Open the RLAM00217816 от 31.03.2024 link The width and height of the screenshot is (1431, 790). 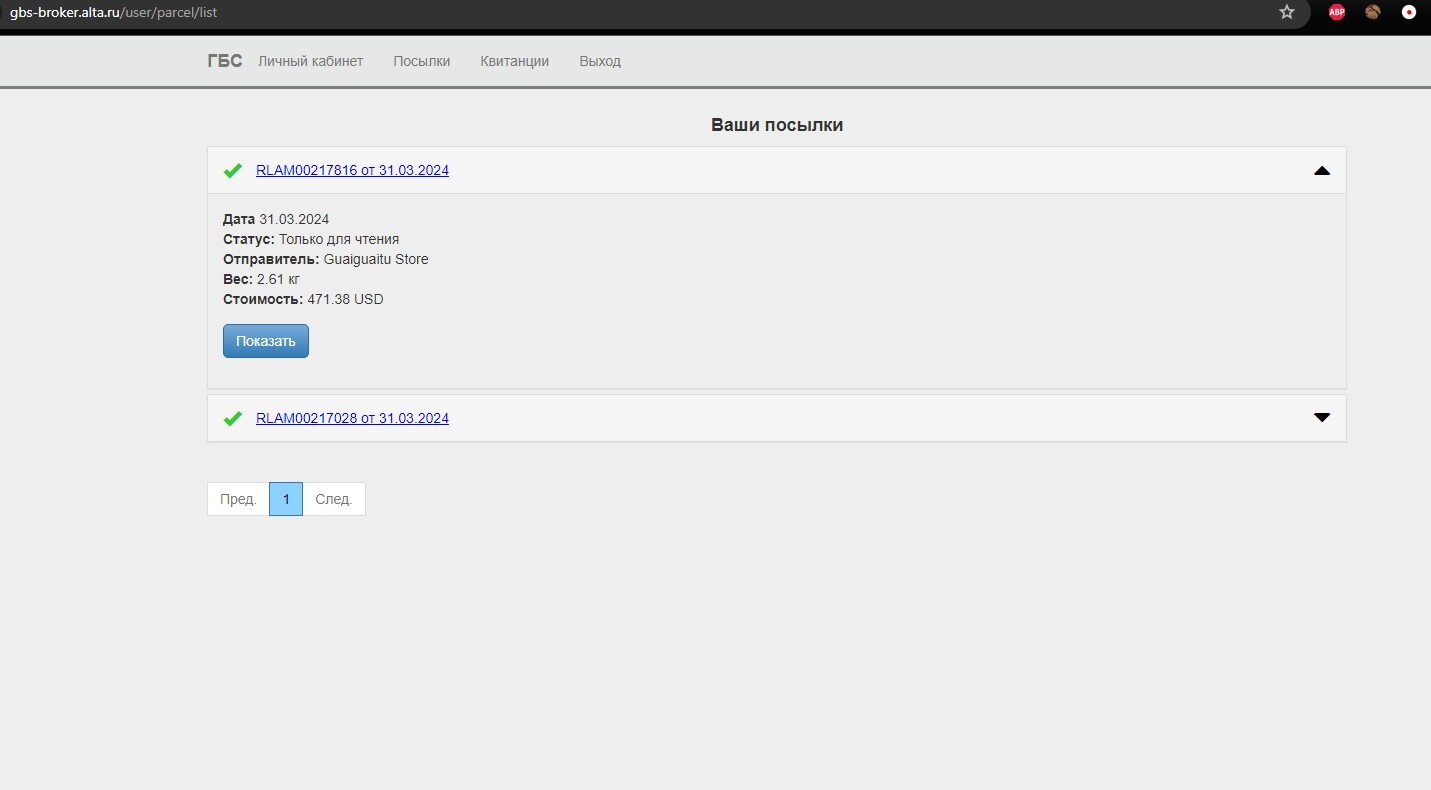352,171
